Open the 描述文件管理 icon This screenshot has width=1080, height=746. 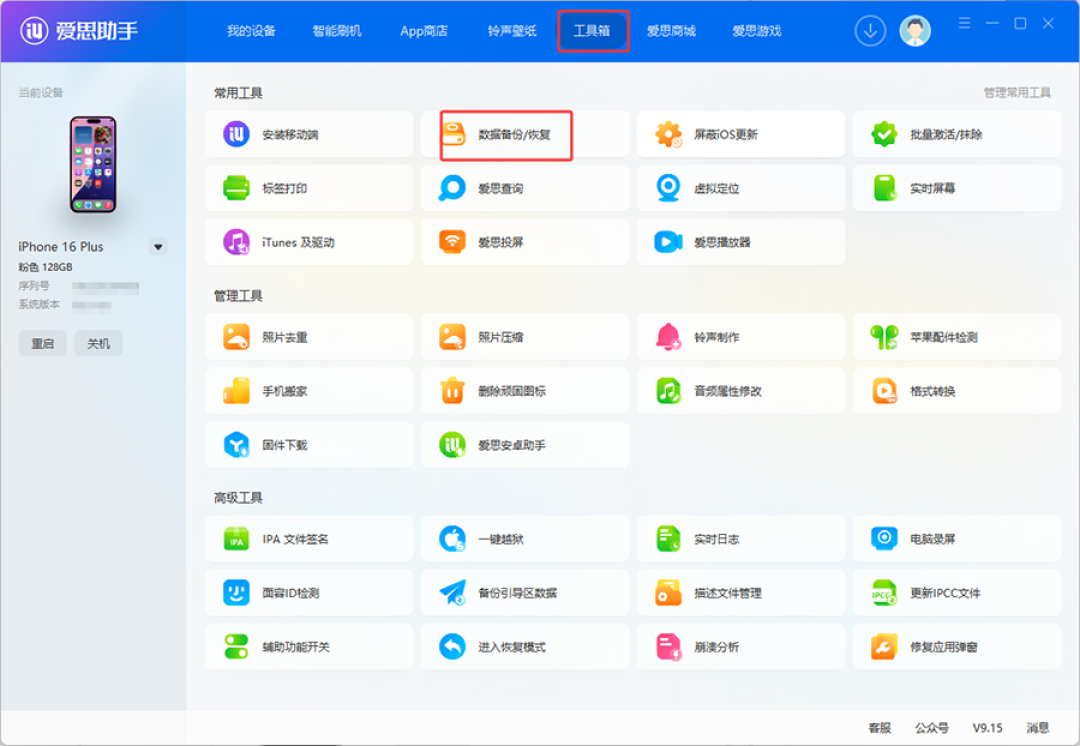(x=668, y=592)
